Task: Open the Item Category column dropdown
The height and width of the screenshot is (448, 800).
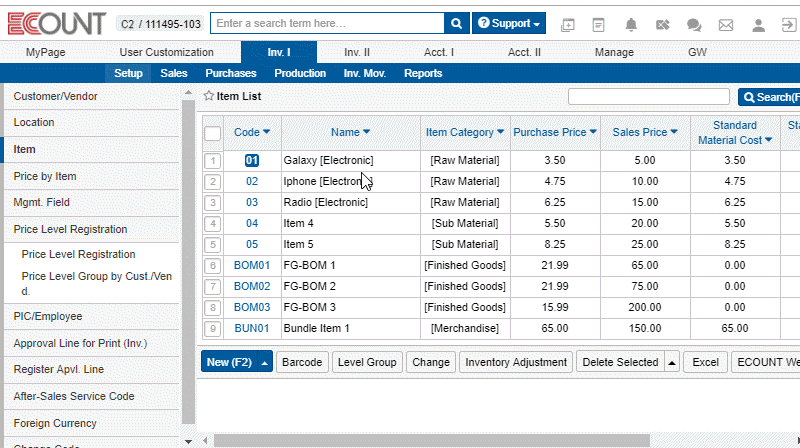Action: point(501,132)
